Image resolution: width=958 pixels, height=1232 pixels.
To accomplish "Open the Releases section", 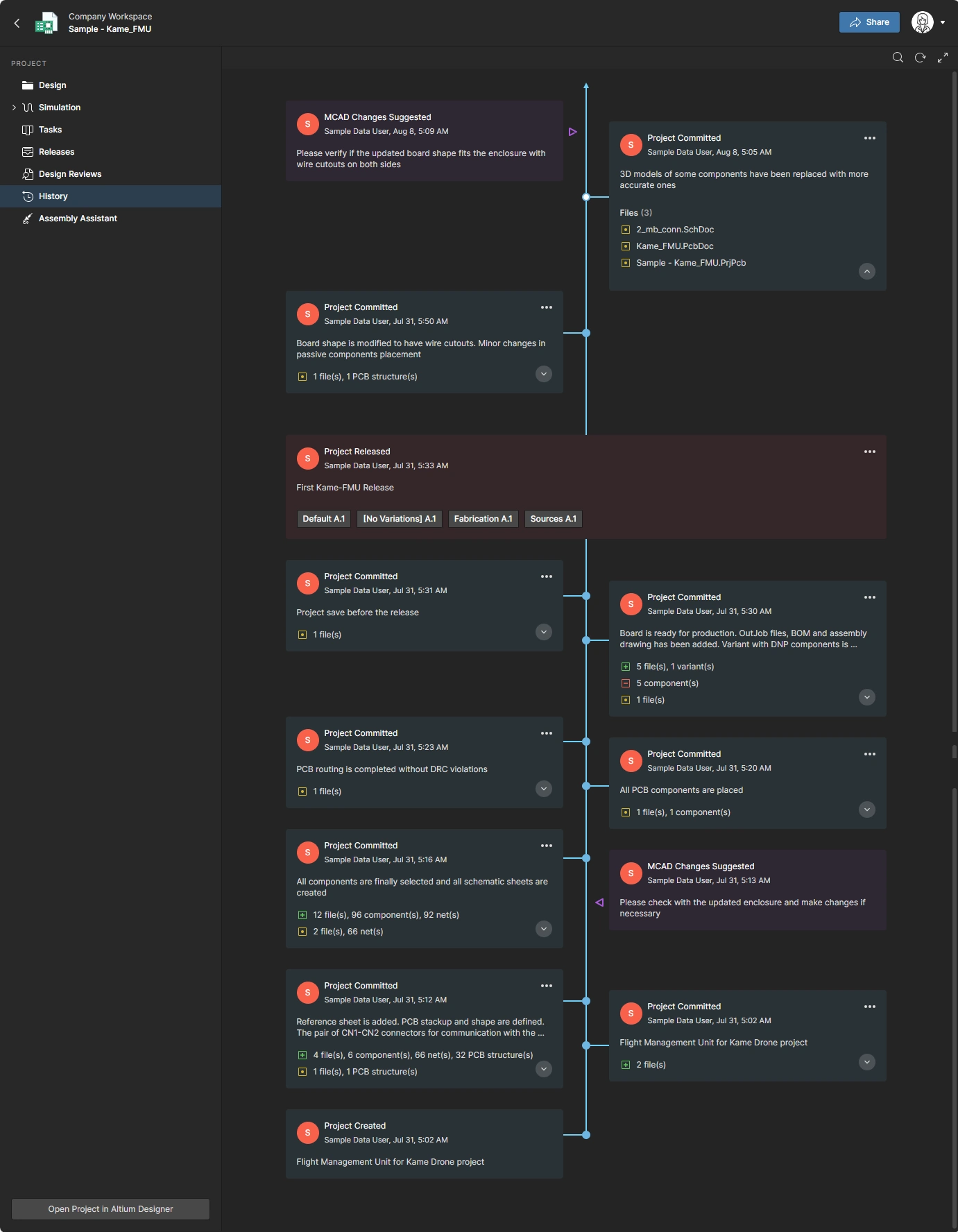I will tap(56, 152).
